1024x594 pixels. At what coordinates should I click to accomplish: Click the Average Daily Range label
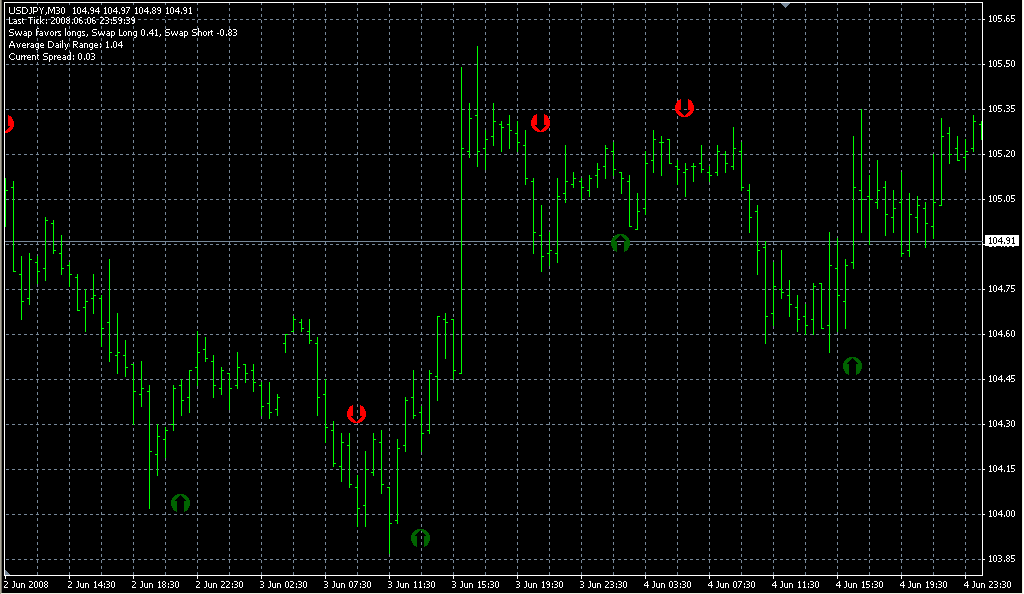65,44
